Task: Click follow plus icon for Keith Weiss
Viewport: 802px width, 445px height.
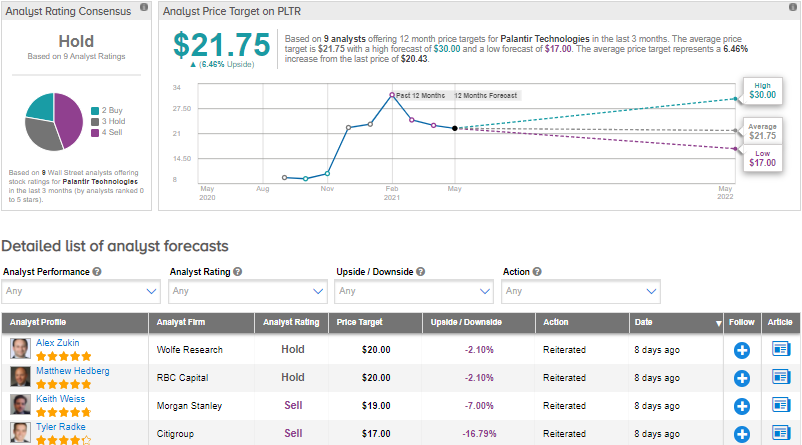Action: pos(741,406)
